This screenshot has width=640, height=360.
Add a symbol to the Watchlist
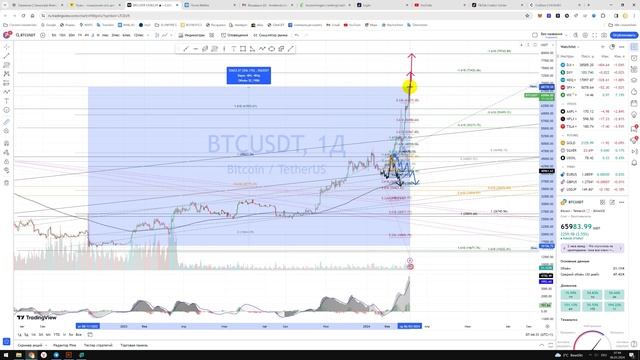pos(602,47)
